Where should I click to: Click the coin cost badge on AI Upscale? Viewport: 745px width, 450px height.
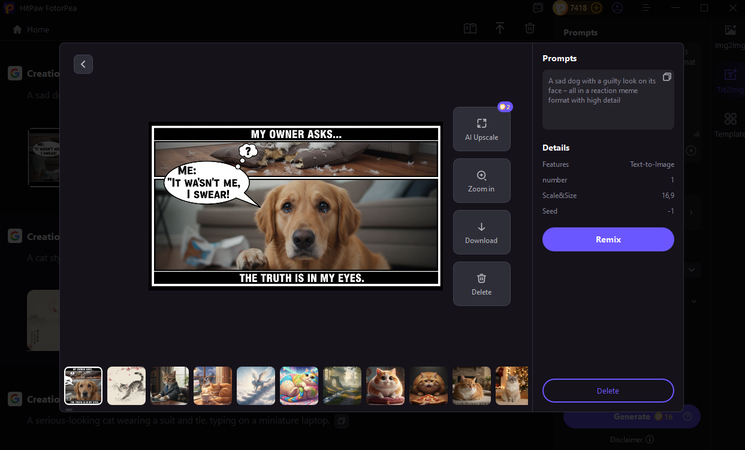(505, 107)
